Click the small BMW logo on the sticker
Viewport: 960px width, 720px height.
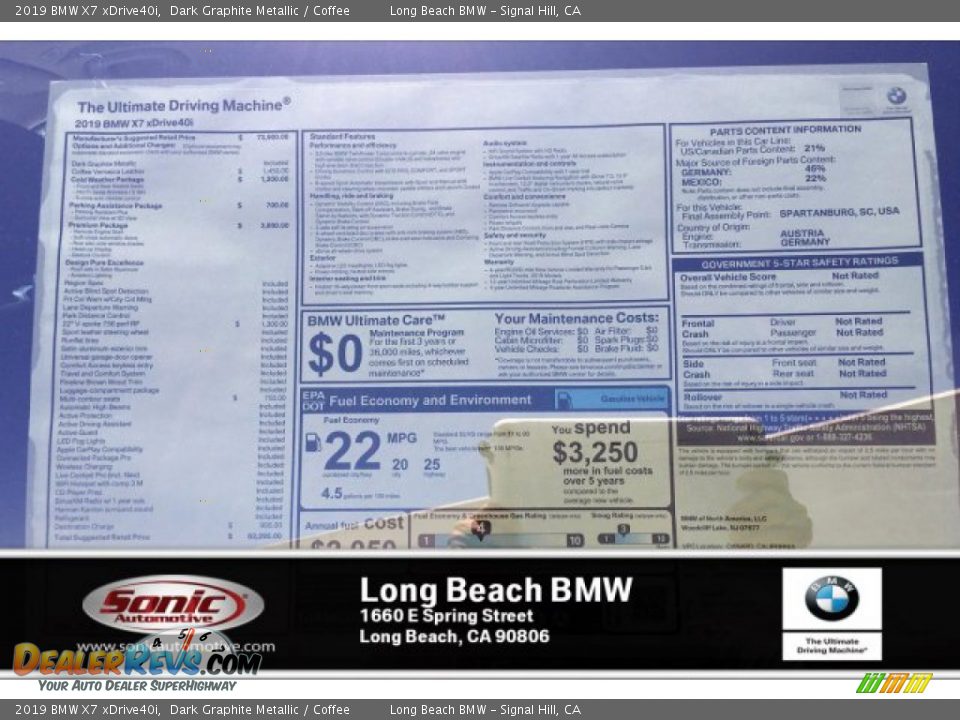[x=896, y=96]
